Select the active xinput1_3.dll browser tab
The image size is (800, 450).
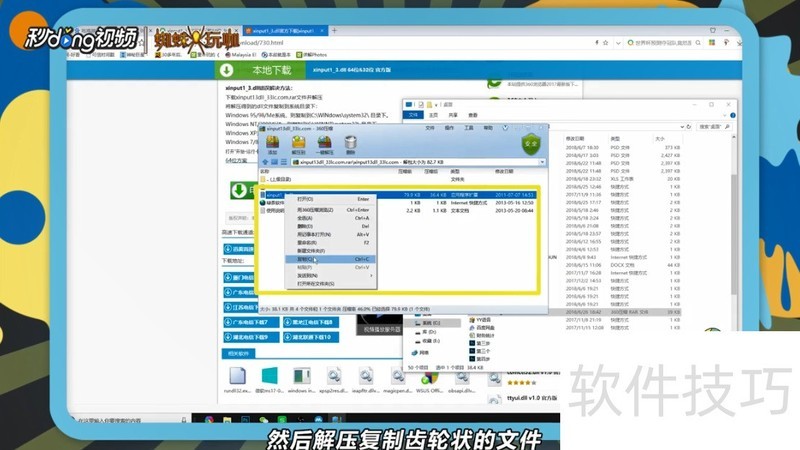tap(285, 31)
